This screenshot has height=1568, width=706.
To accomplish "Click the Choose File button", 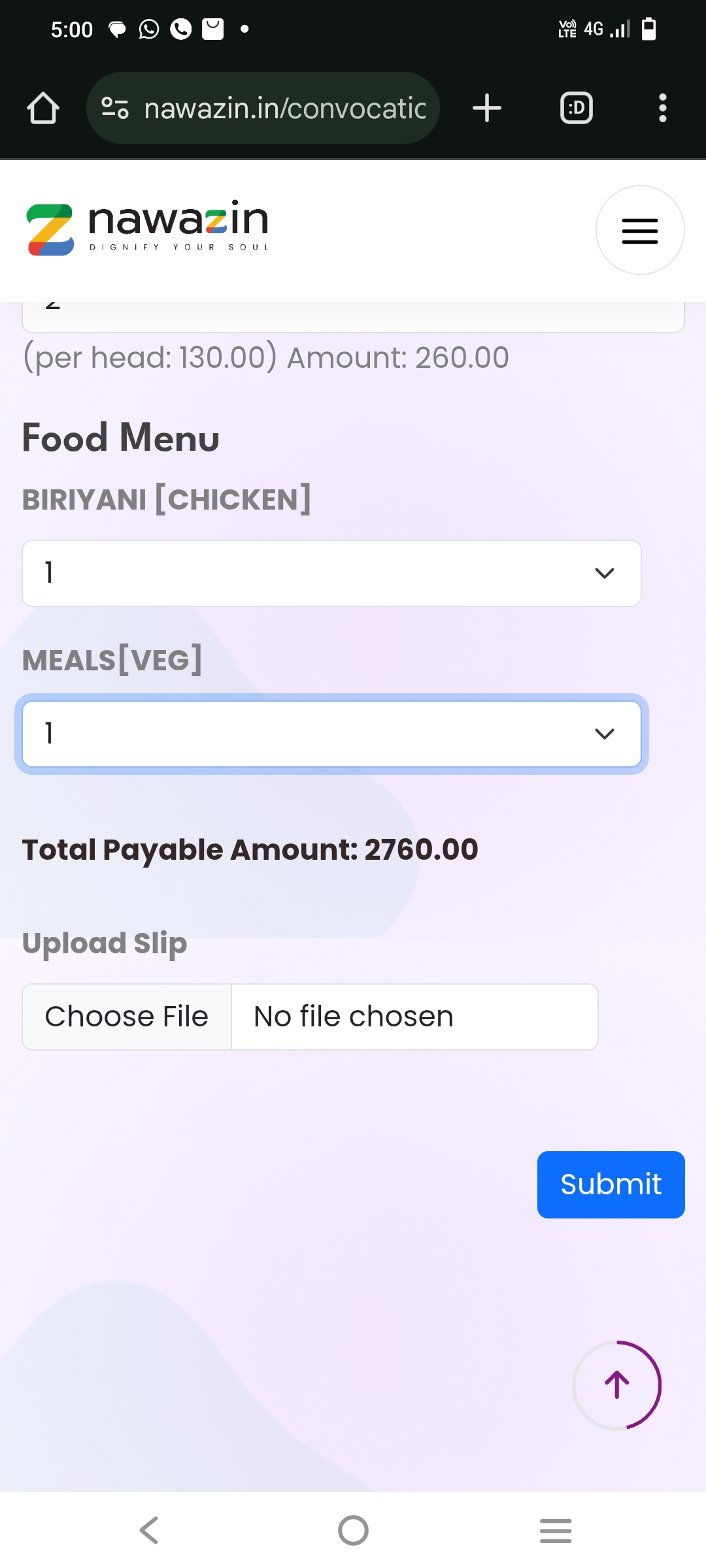I will (127, 1017).
